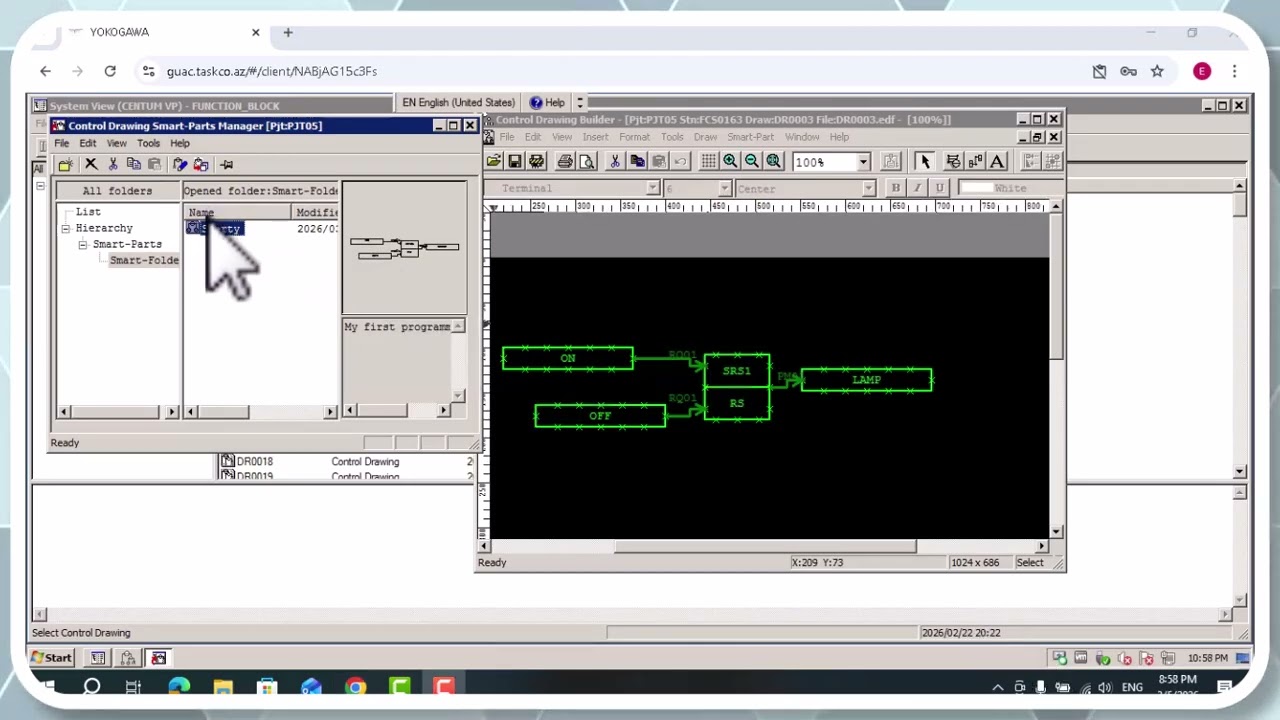Open the File menu in Smart-Parts Manager
This screenshot has height=720, width=1280.
62,143
